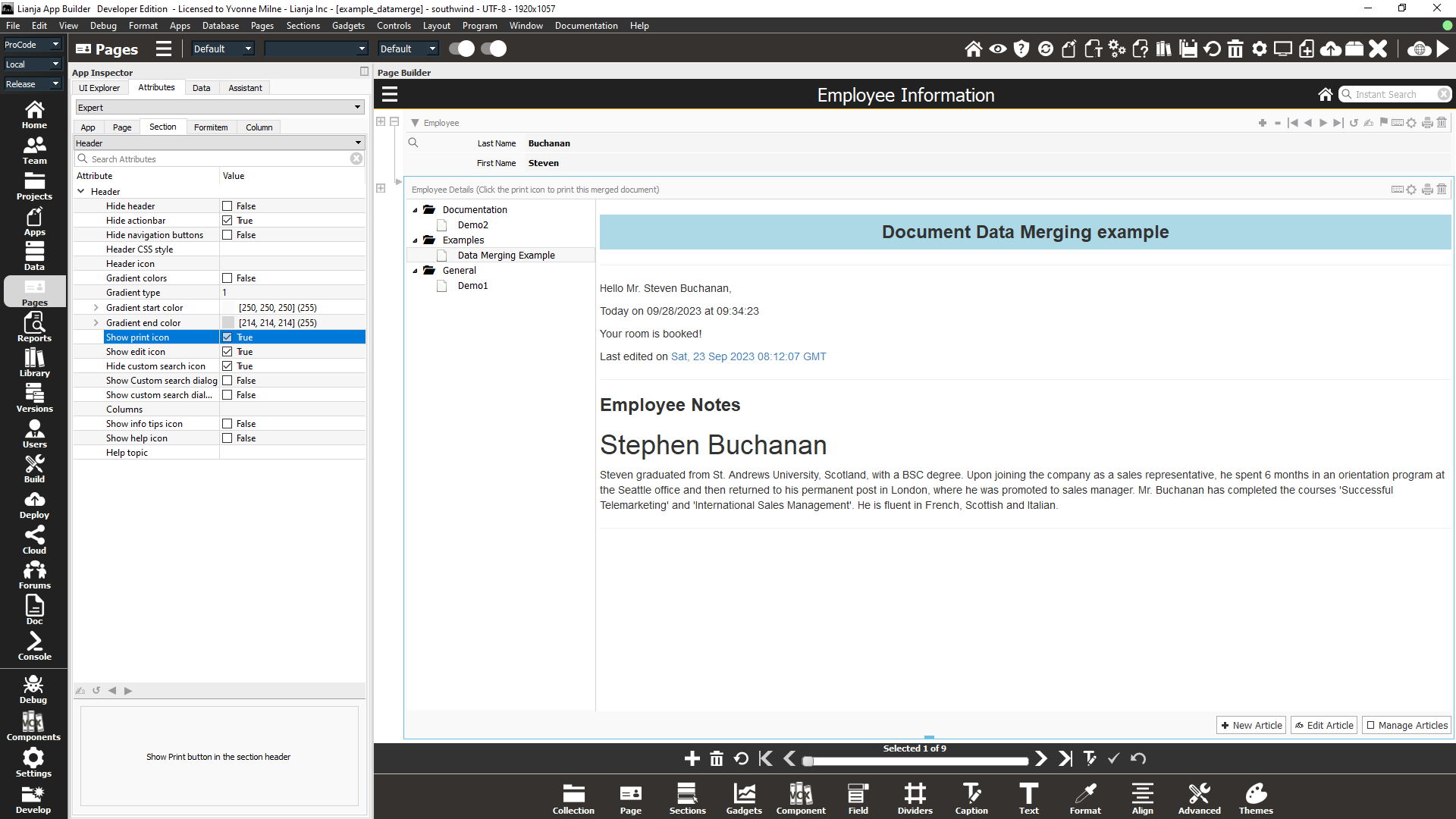Switch to the Formitem tab
Image resolution: width=1456 pixels, height=819 pixels.
coord(210,127)
